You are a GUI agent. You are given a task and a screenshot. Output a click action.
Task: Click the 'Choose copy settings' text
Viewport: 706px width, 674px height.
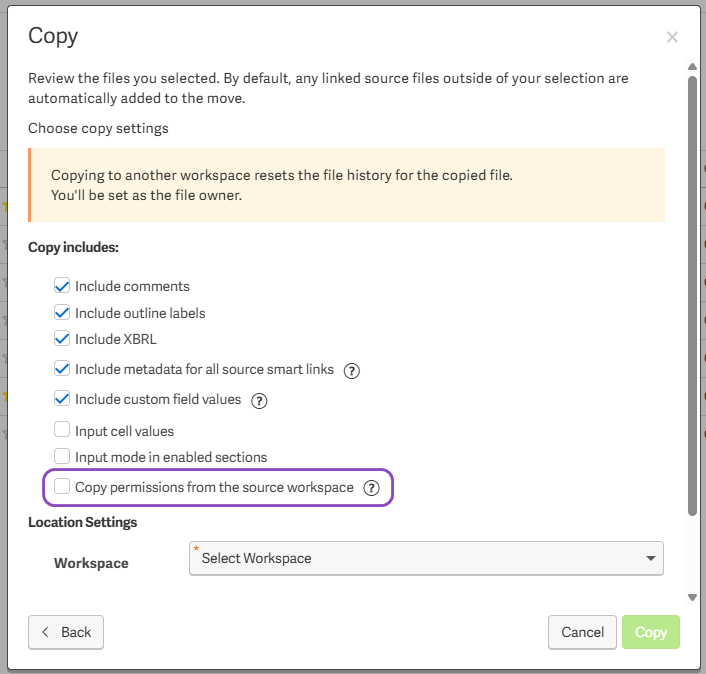(98, 128)
